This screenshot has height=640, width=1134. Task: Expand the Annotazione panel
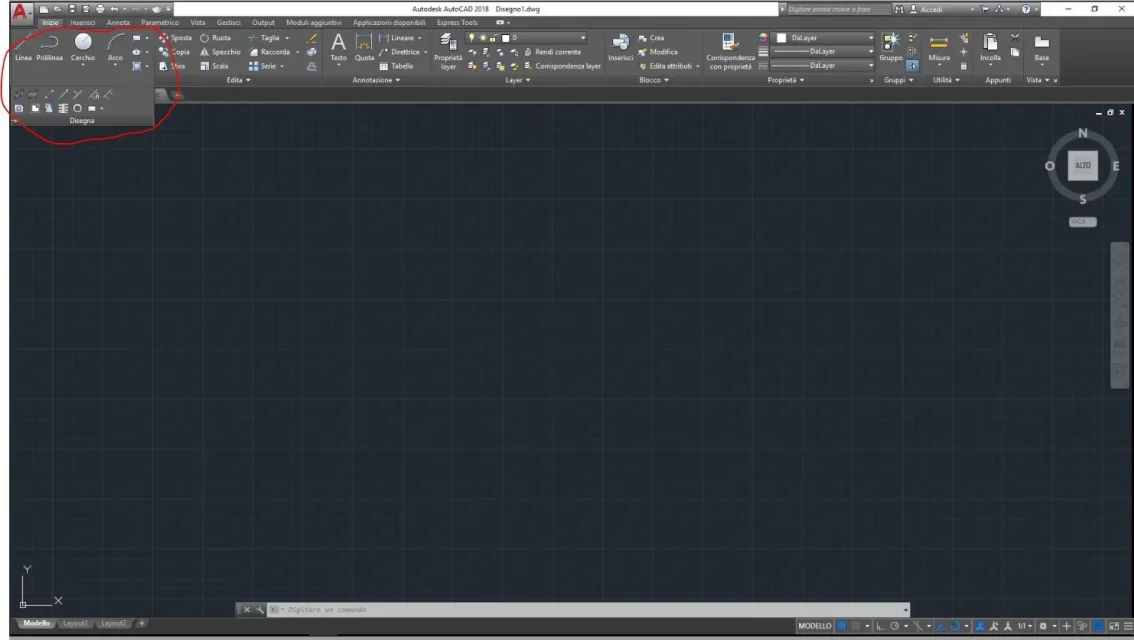[x=375, y=80]
